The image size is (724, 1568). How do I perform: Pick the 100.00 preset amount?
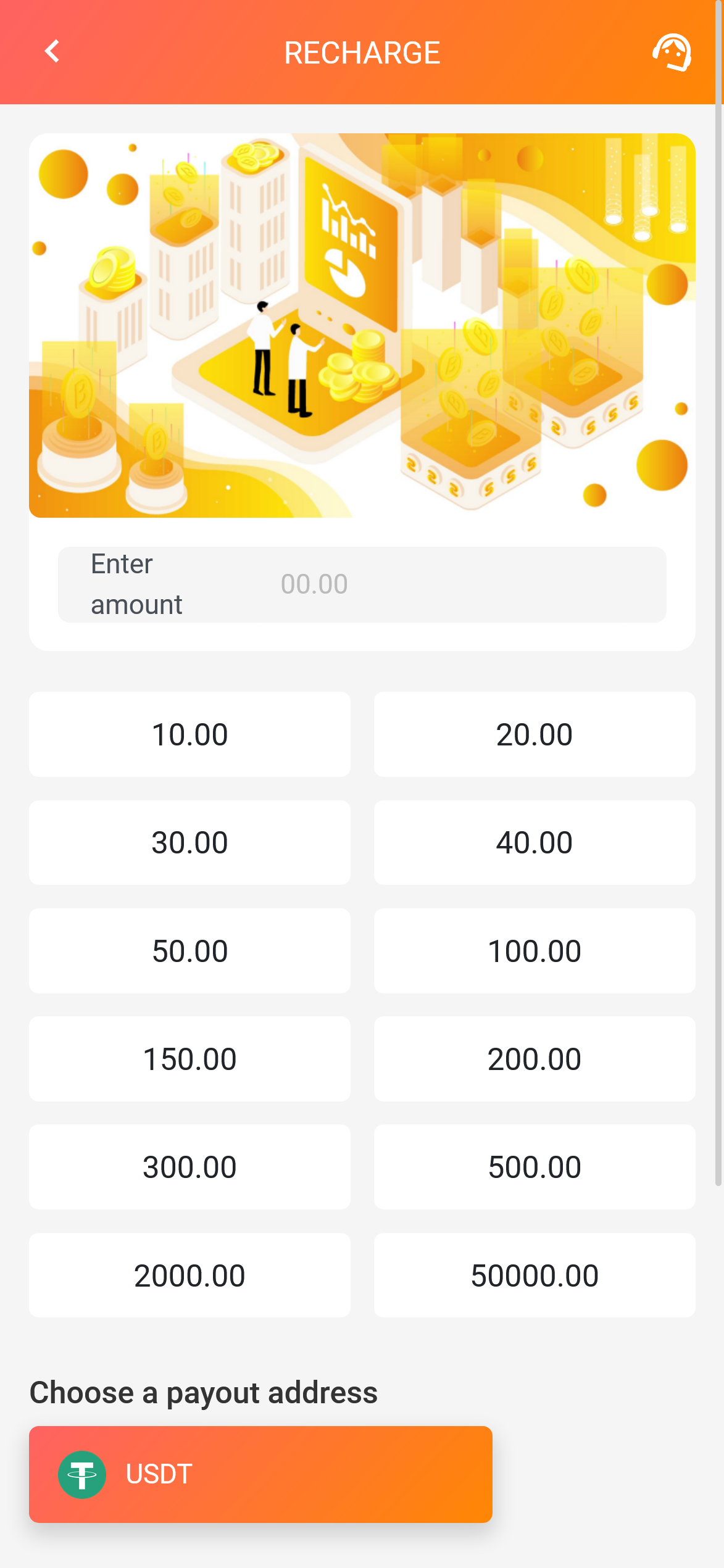click(x=534, y=951)
